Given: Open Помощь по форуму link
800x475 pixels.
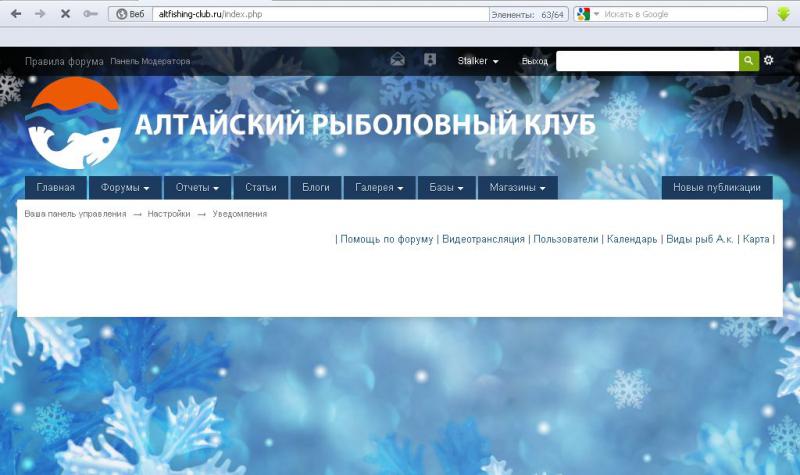Looking at the screenshot, I should [x=387, y=239].
